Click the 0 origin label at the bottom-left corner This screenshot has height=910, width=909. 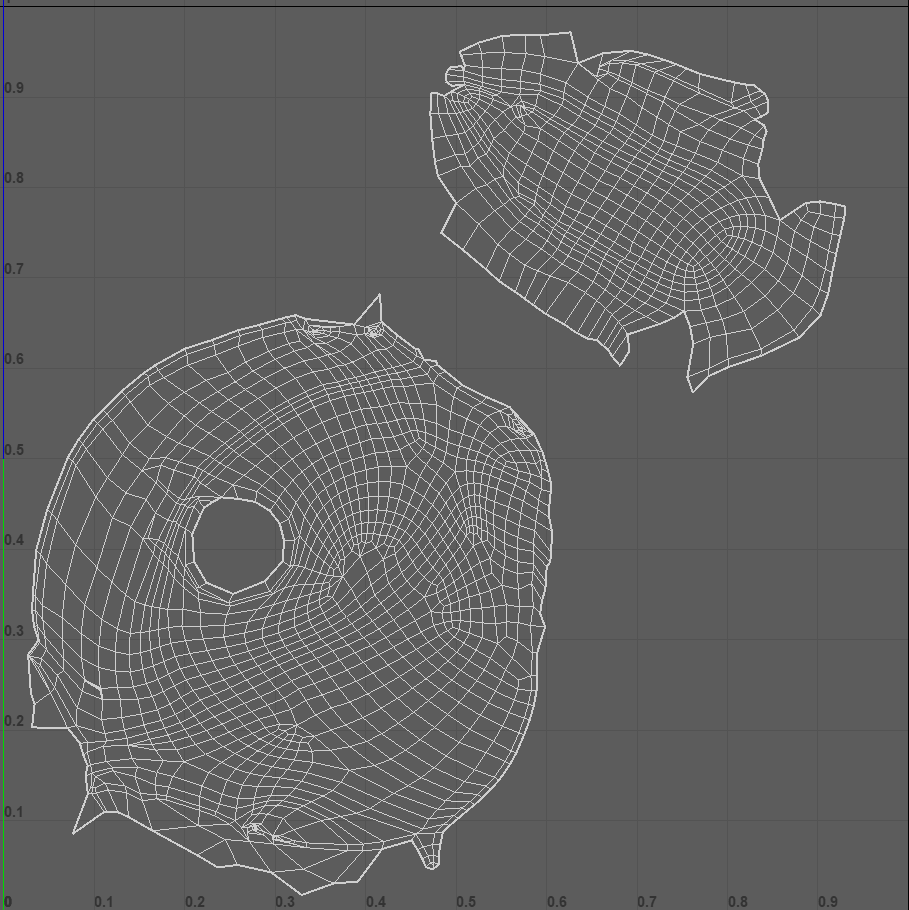(8, 901)
